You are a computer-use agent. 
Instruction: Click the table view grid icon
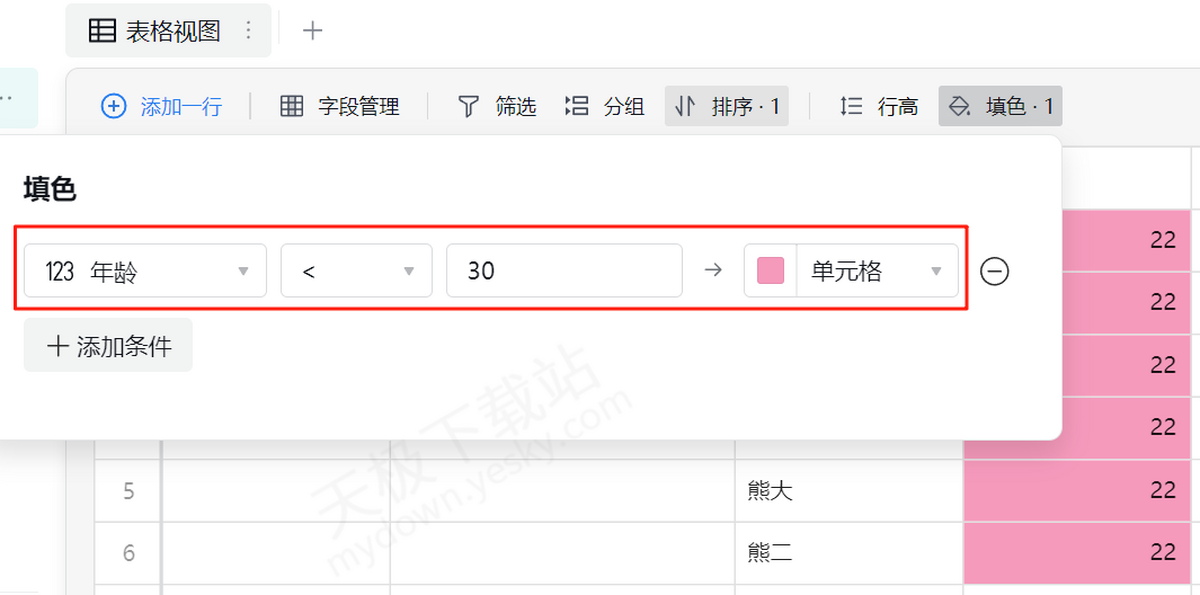[x=102, y=31]
